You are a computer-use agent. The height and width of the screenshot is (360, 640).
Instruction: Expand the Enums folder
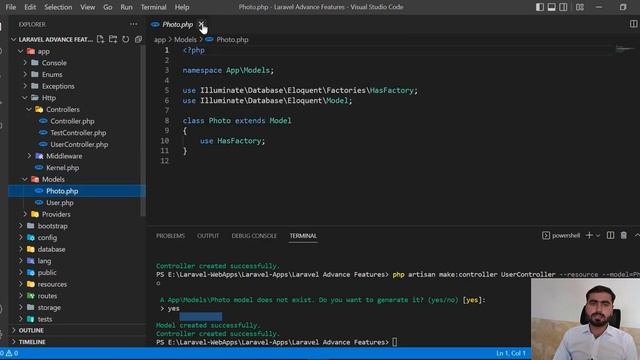[x=77, y=75]
